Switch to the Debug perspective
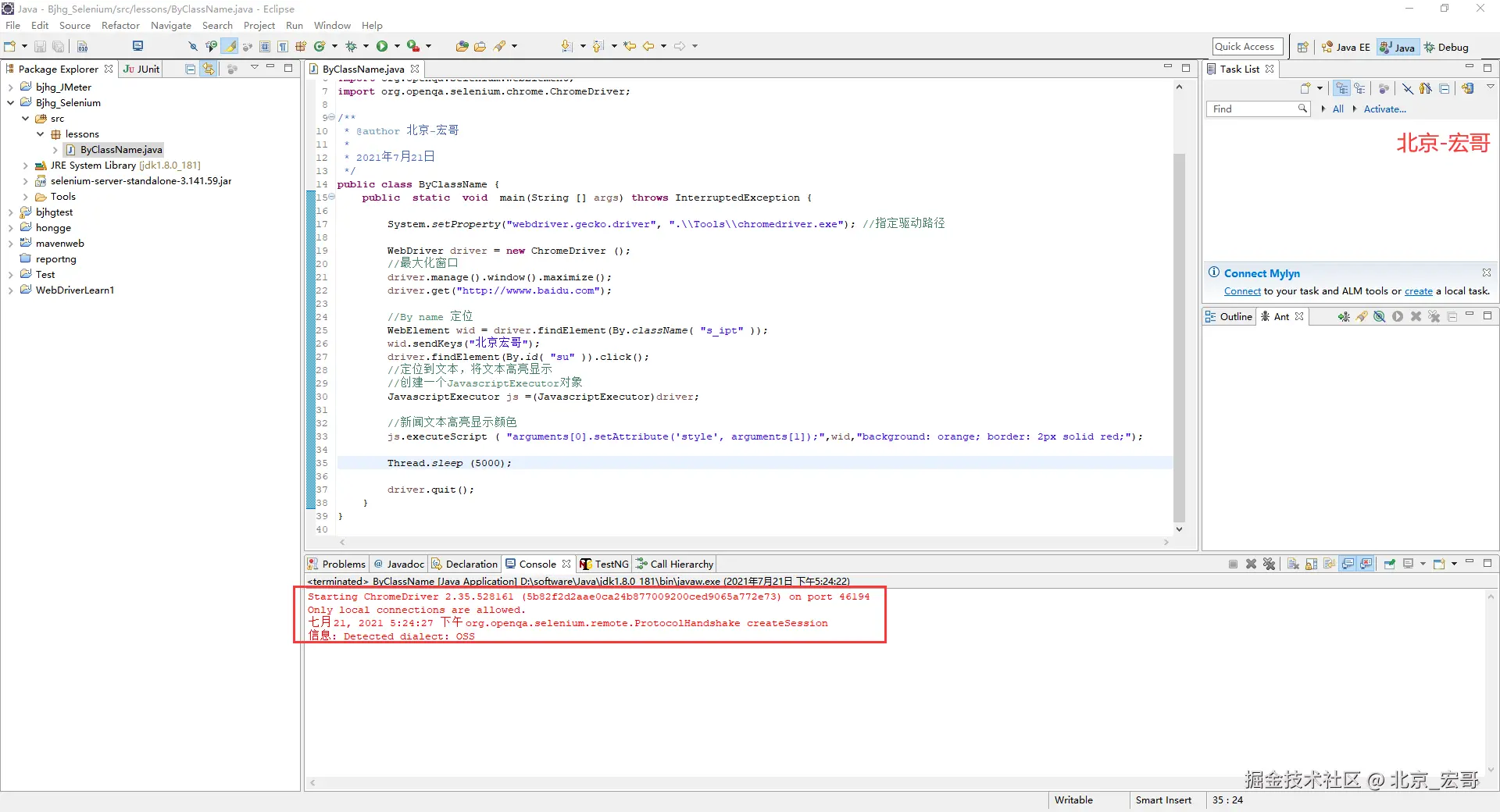Image resolution: width=1500 pixels, height=812 pixels. (1446, 47)
